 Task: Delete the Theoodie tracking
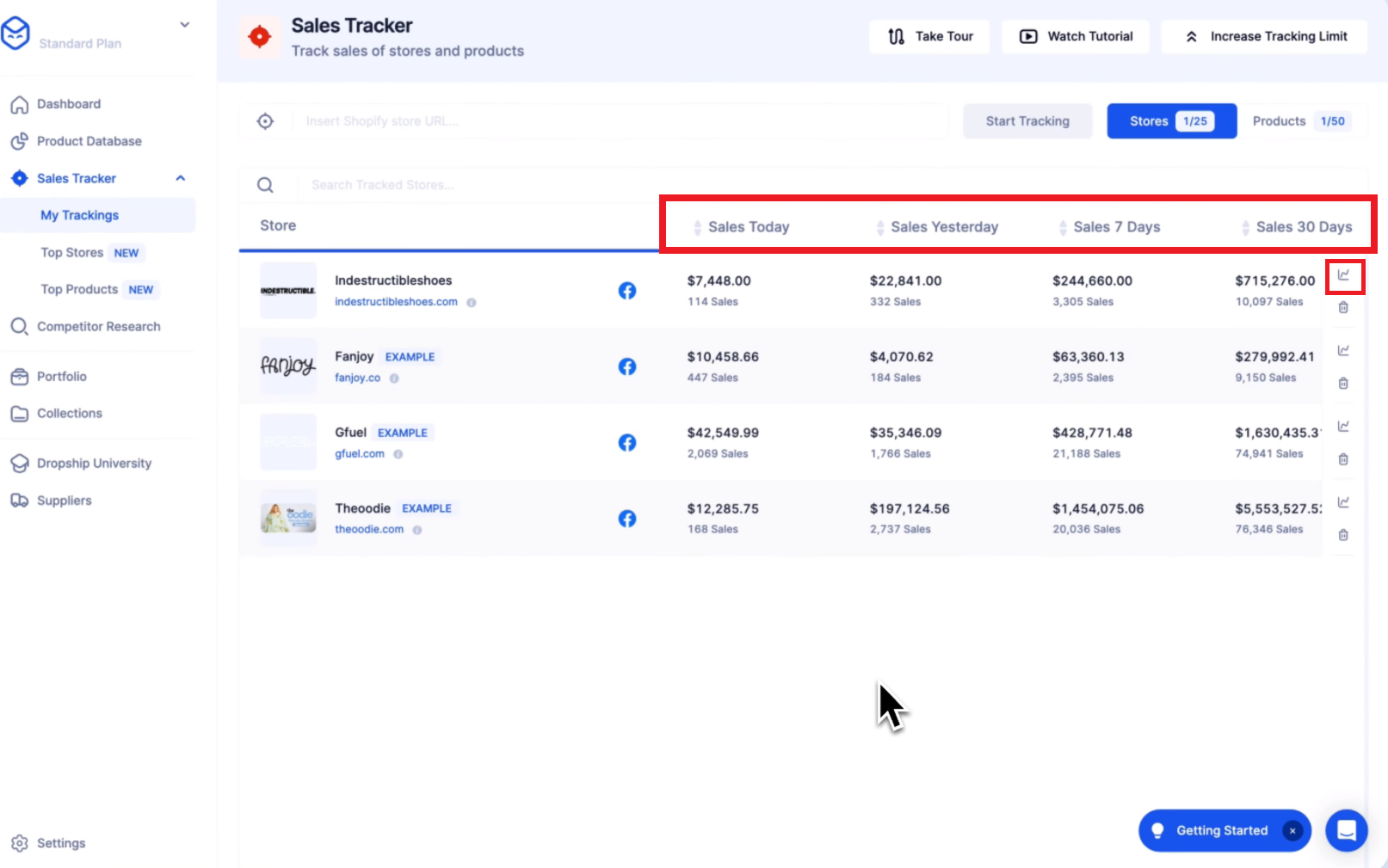1343,535
